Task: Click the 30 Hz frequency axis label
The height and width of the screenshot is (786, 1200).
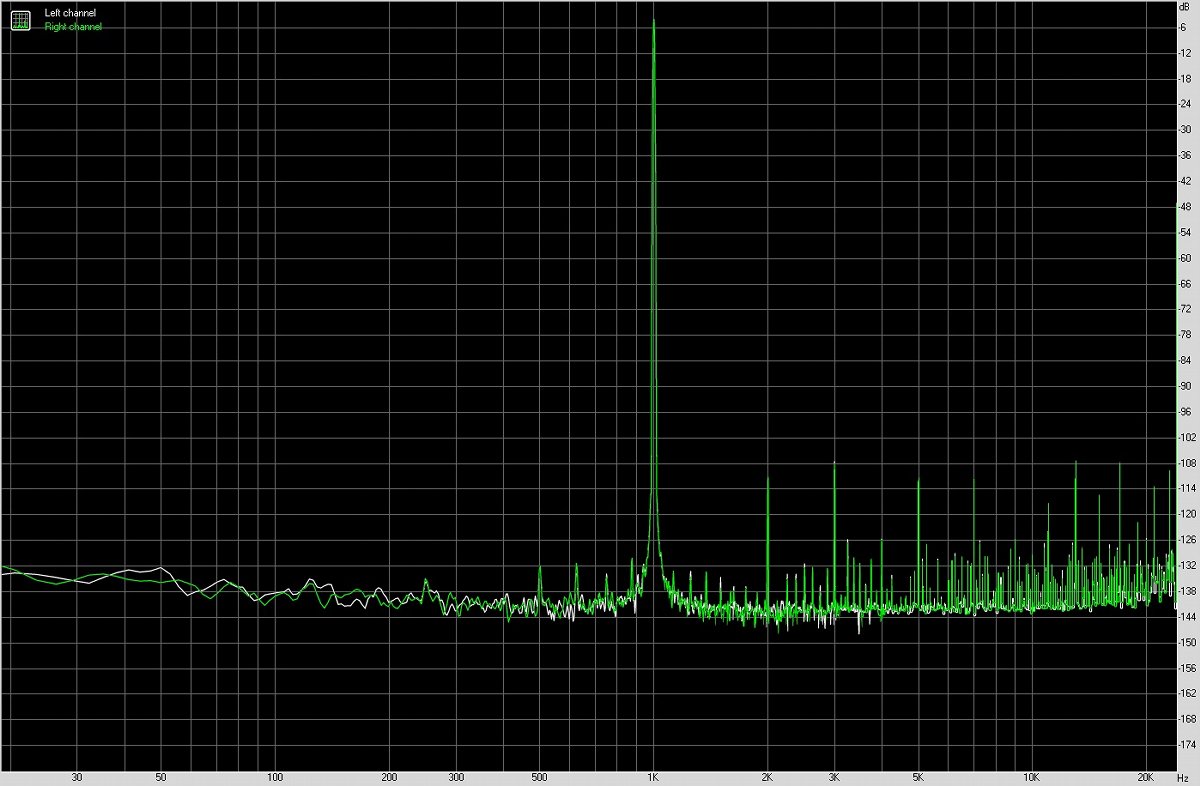Action: pyautogui.click(x=76, y=777)
